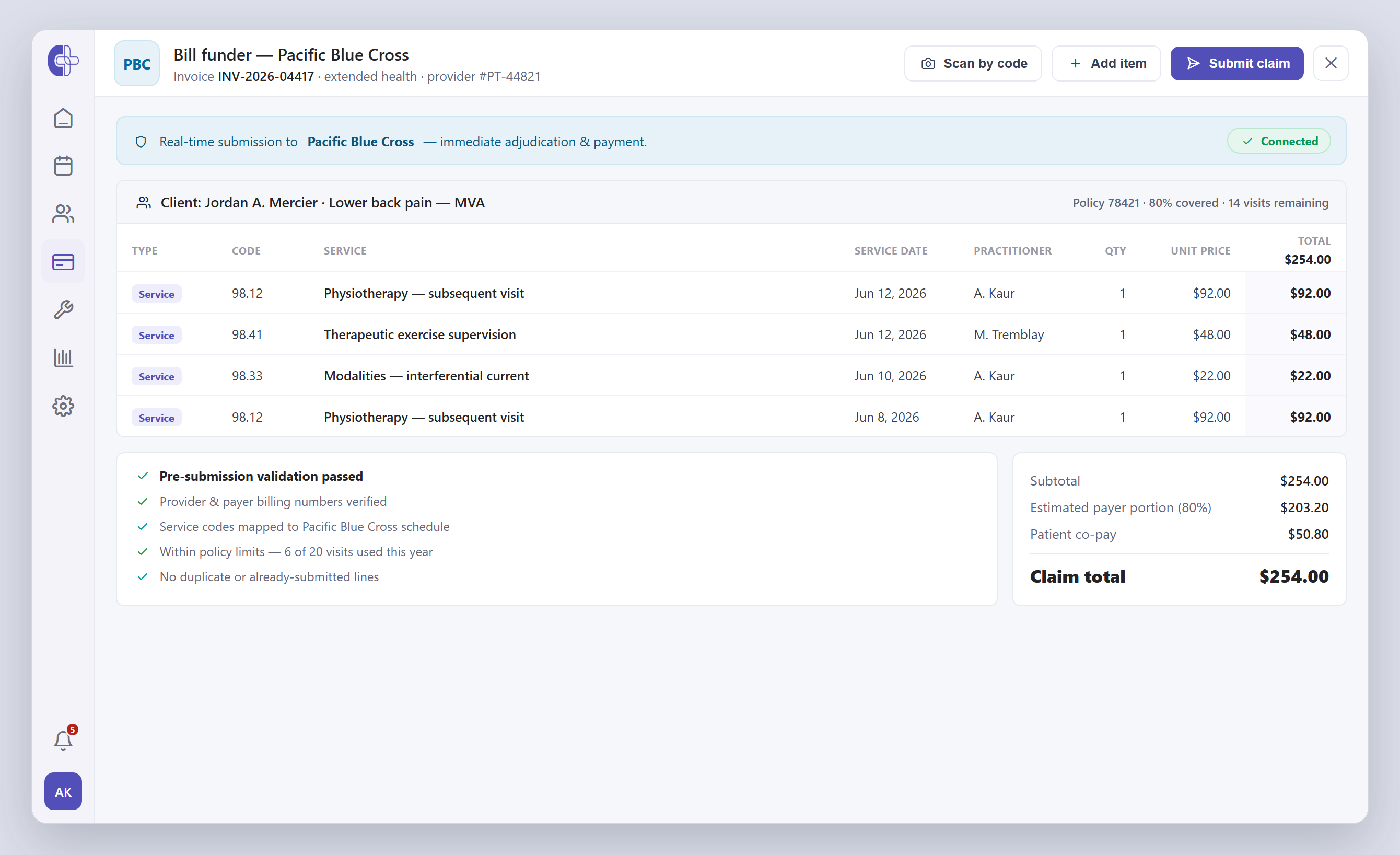Open the Home sidebar icon
Viewport: 1400px width, 855px height.
63,118
